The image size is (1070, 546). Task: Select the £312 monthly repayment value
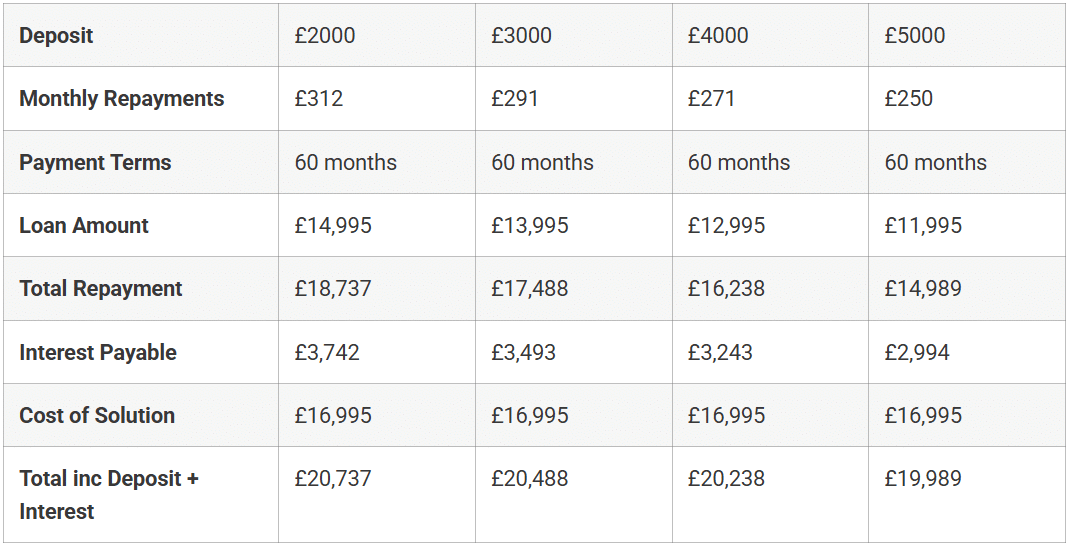[x=319, y=98]
